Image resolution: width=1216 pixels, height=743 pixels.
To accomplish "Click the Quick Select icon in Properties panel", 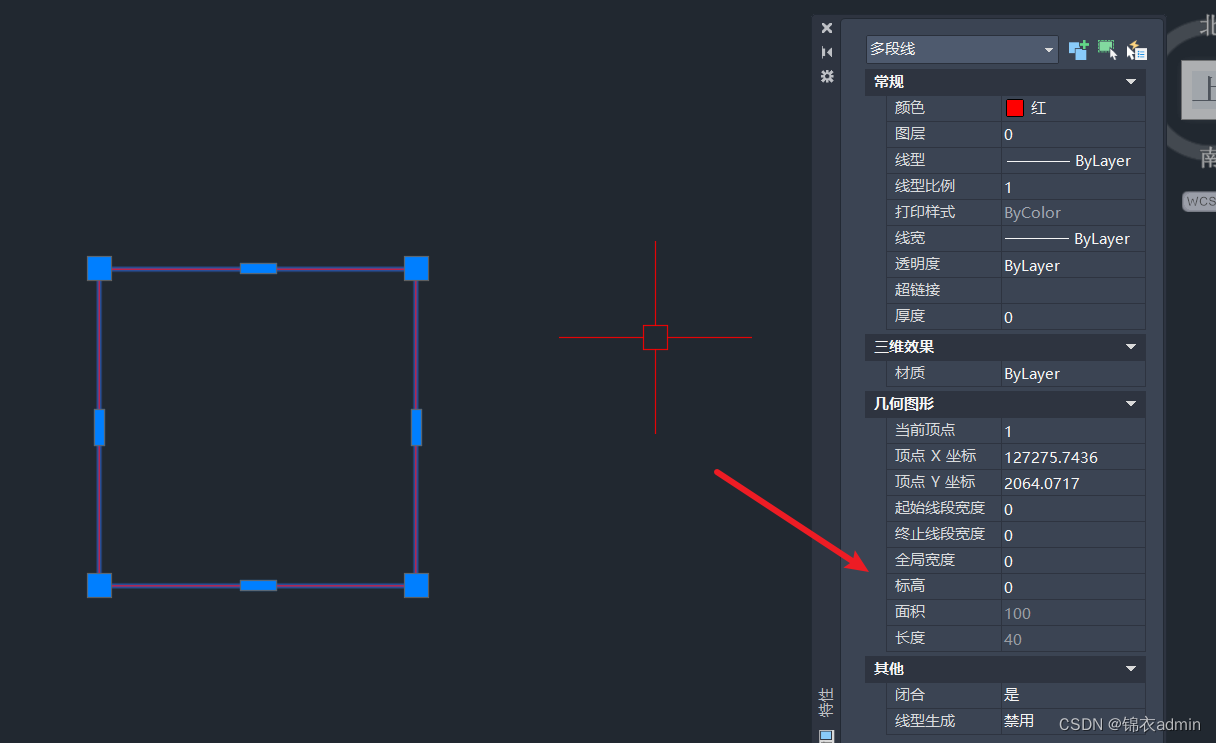I will click(x=1137, y=50).
